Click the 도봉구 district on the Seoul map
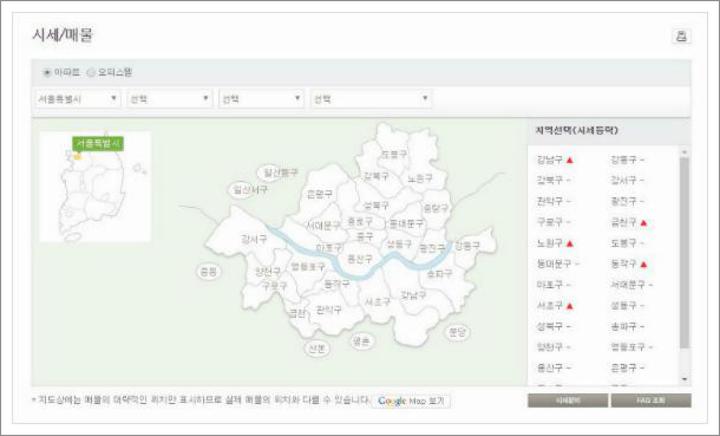The image size is (720, 436). tap(394, 154)
